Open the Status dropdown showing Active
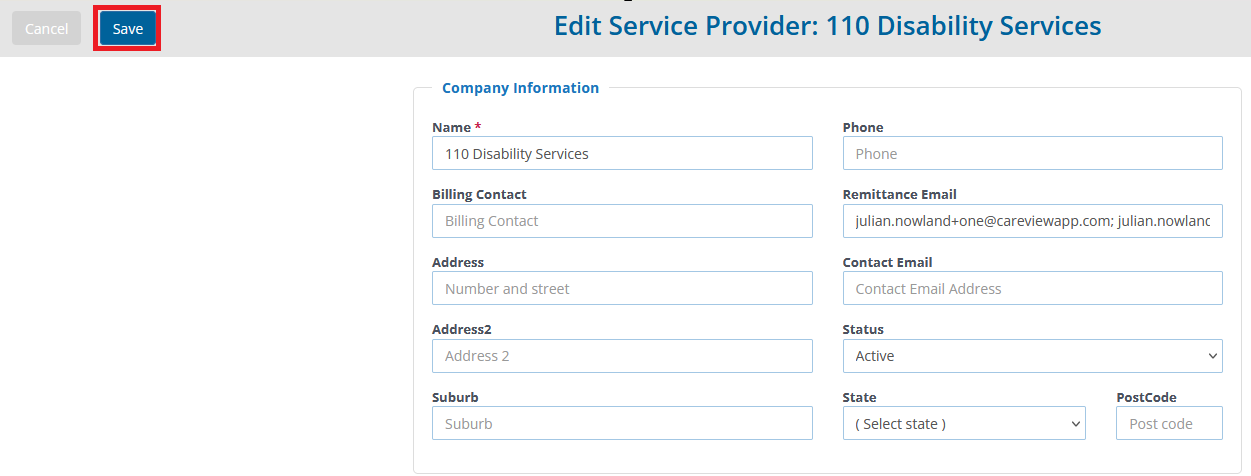Screen dimensions: 1251x476 (x=1033, y=356)
